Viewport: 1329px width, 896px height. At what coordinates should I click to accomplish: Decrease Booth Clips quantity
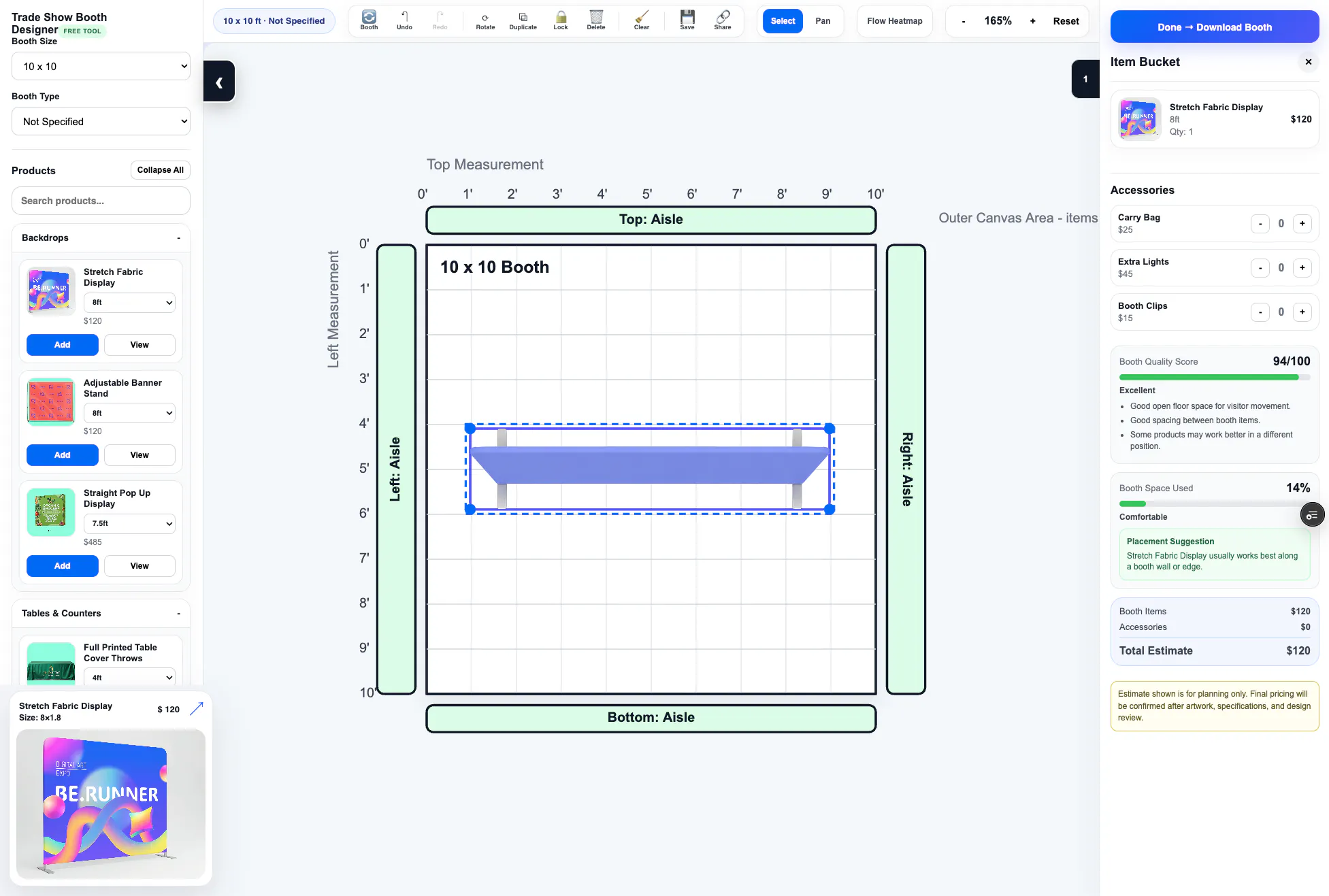[x=1260, y=312]
